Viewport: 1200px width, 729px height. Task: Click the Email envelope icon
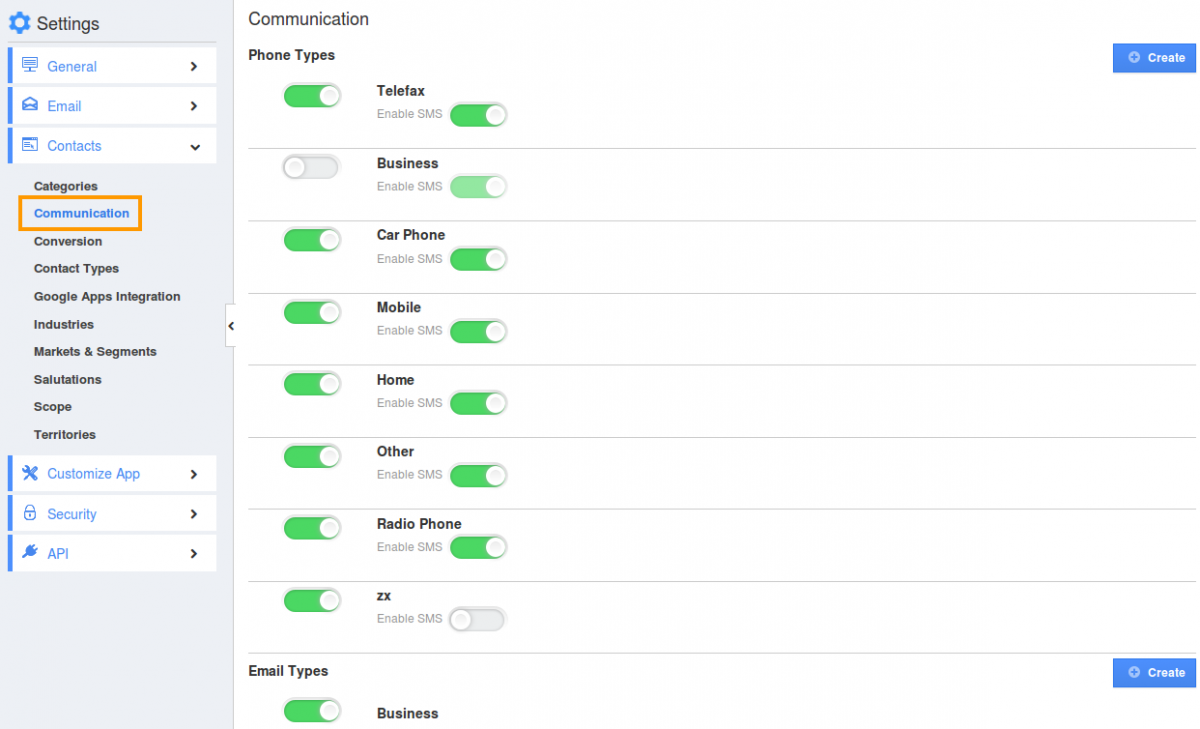30,105
